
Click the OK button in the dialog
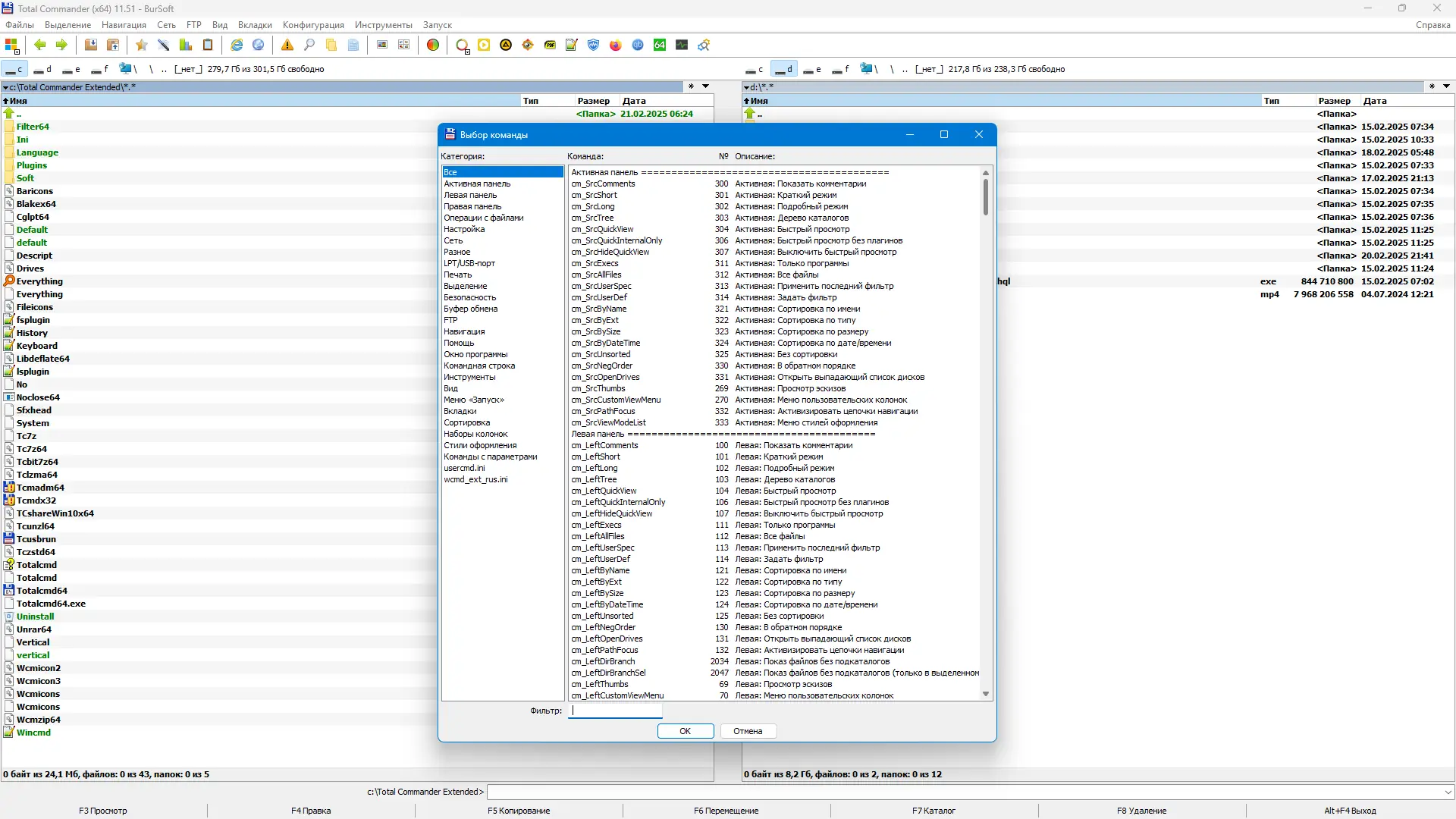coord(685,731)
